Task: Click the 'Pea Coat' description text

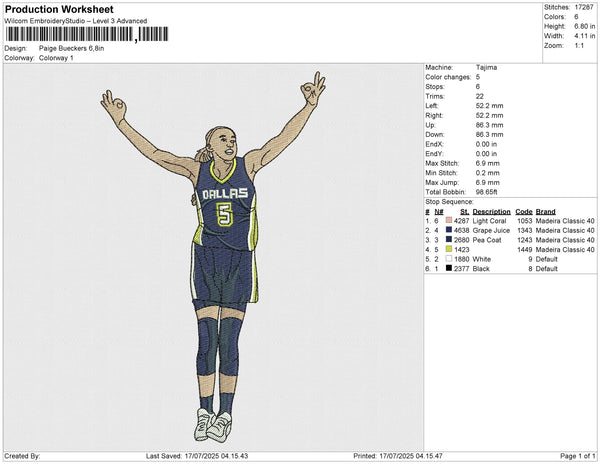Action: (x=487, y=240)
